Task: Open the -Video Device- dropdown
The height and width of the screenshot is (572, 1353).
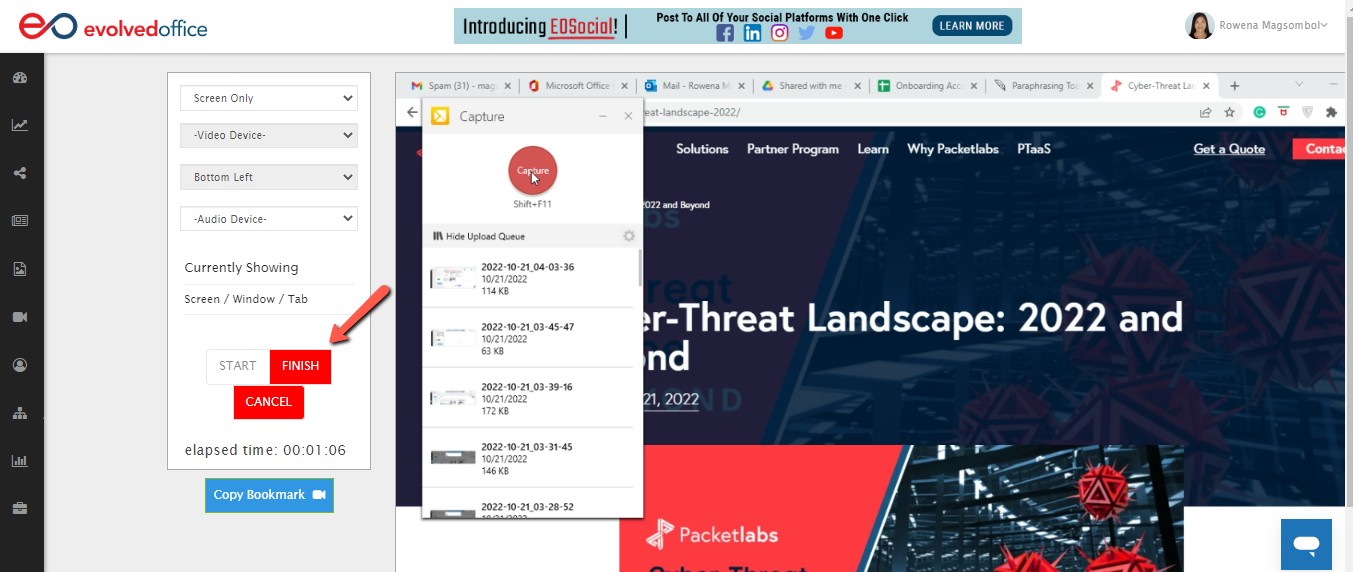Action: 269,135
